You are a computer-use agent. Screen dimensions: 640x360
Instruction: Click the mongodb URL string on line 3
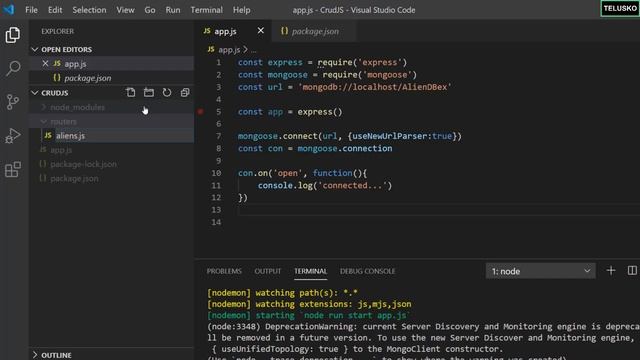[375, 87]
